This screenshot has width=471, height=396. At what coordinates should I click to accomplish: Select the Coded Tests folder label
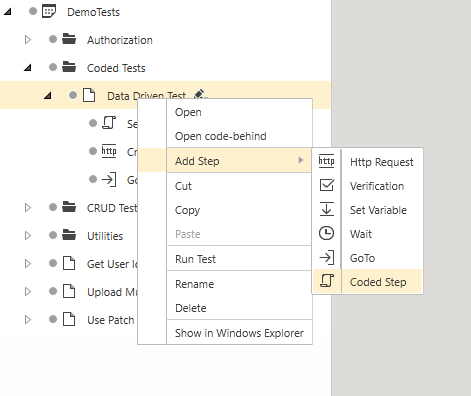tap(116, 68)
